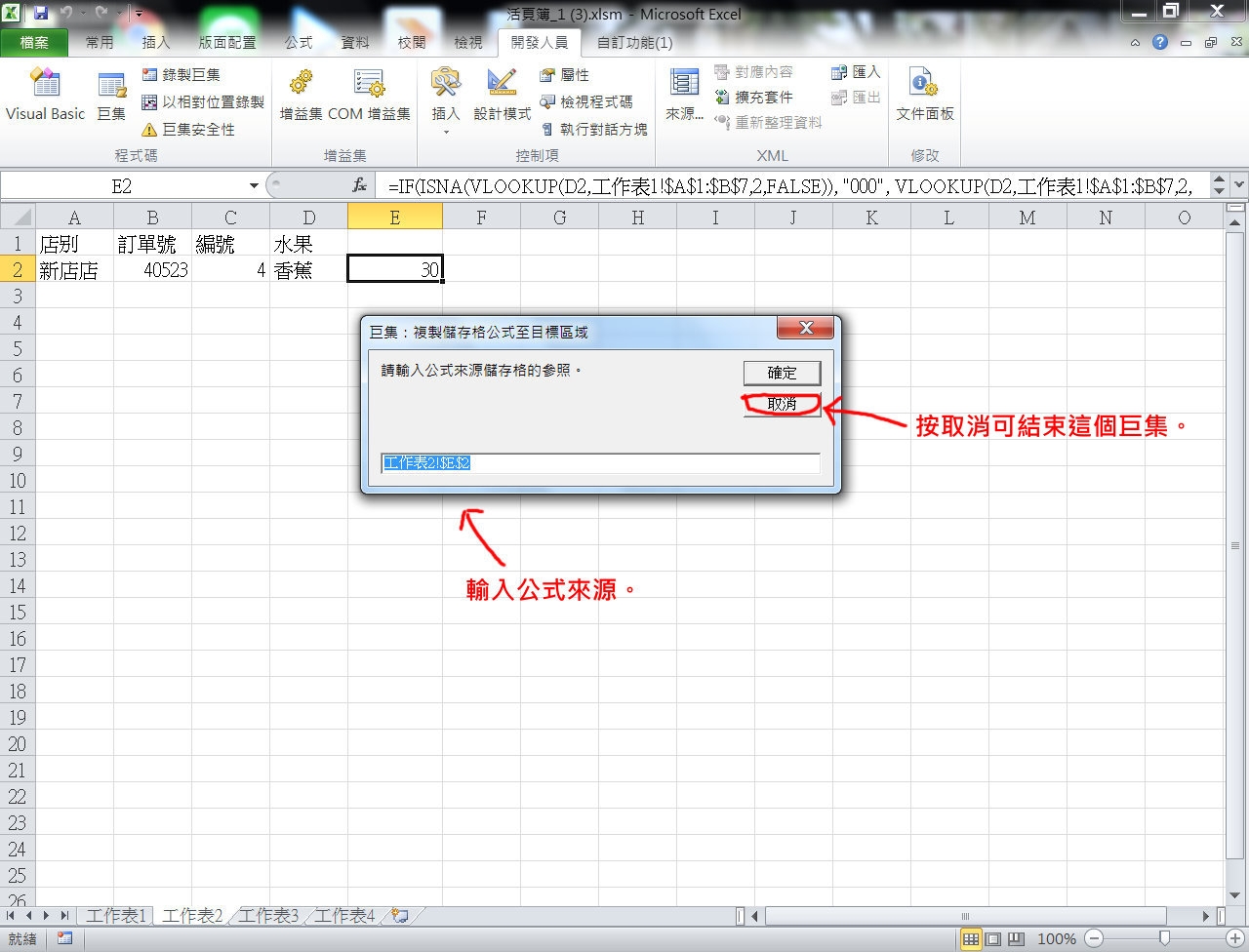Open 巨集安全性 macro security settings
Screen dimensions: 1249x952
point(188,129)
